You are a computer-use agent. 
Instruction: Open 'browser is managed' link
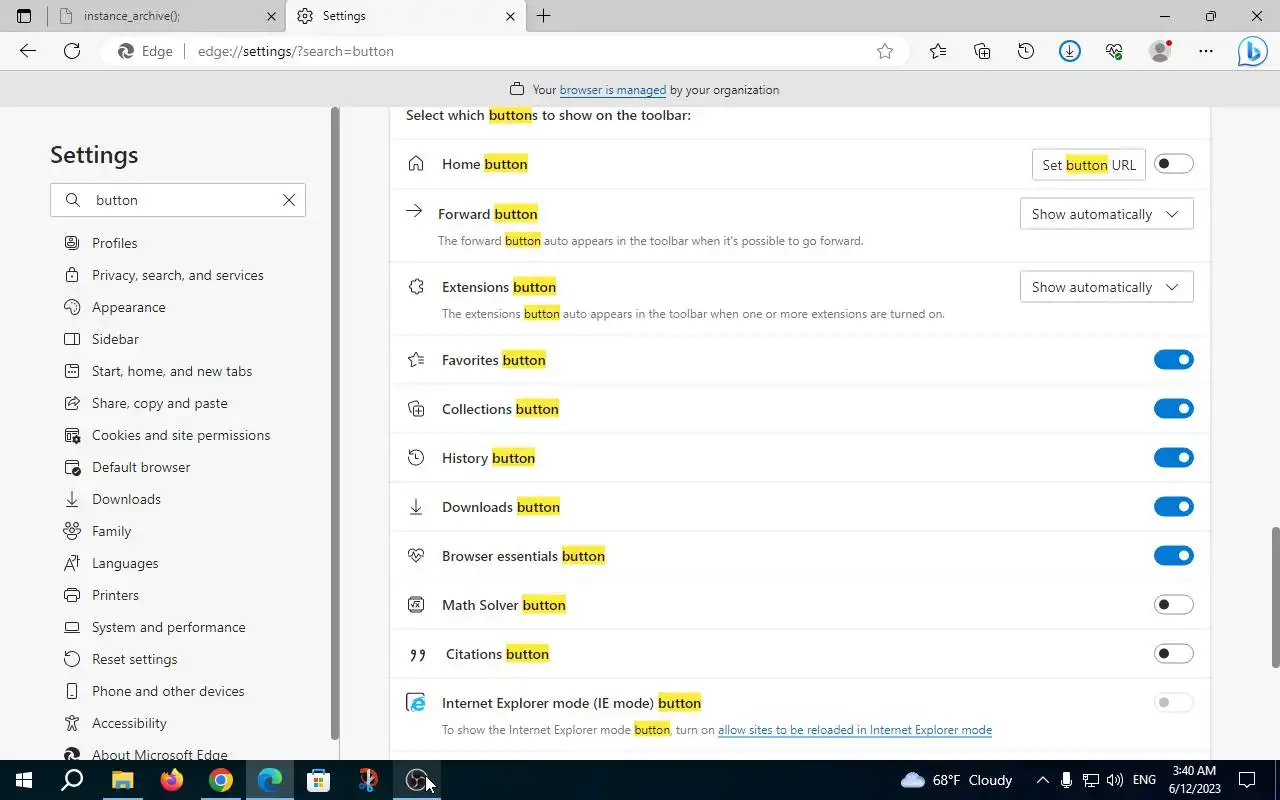coord(612,90)
